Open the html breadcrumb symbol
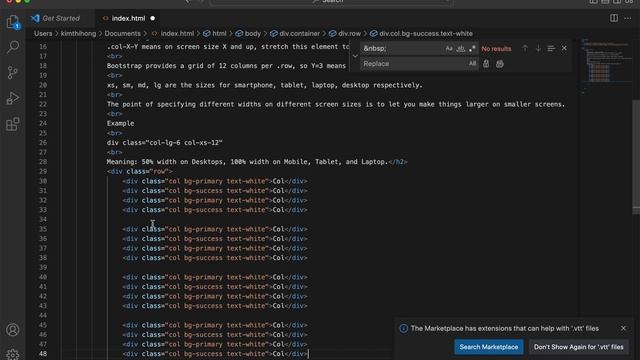 215,33
